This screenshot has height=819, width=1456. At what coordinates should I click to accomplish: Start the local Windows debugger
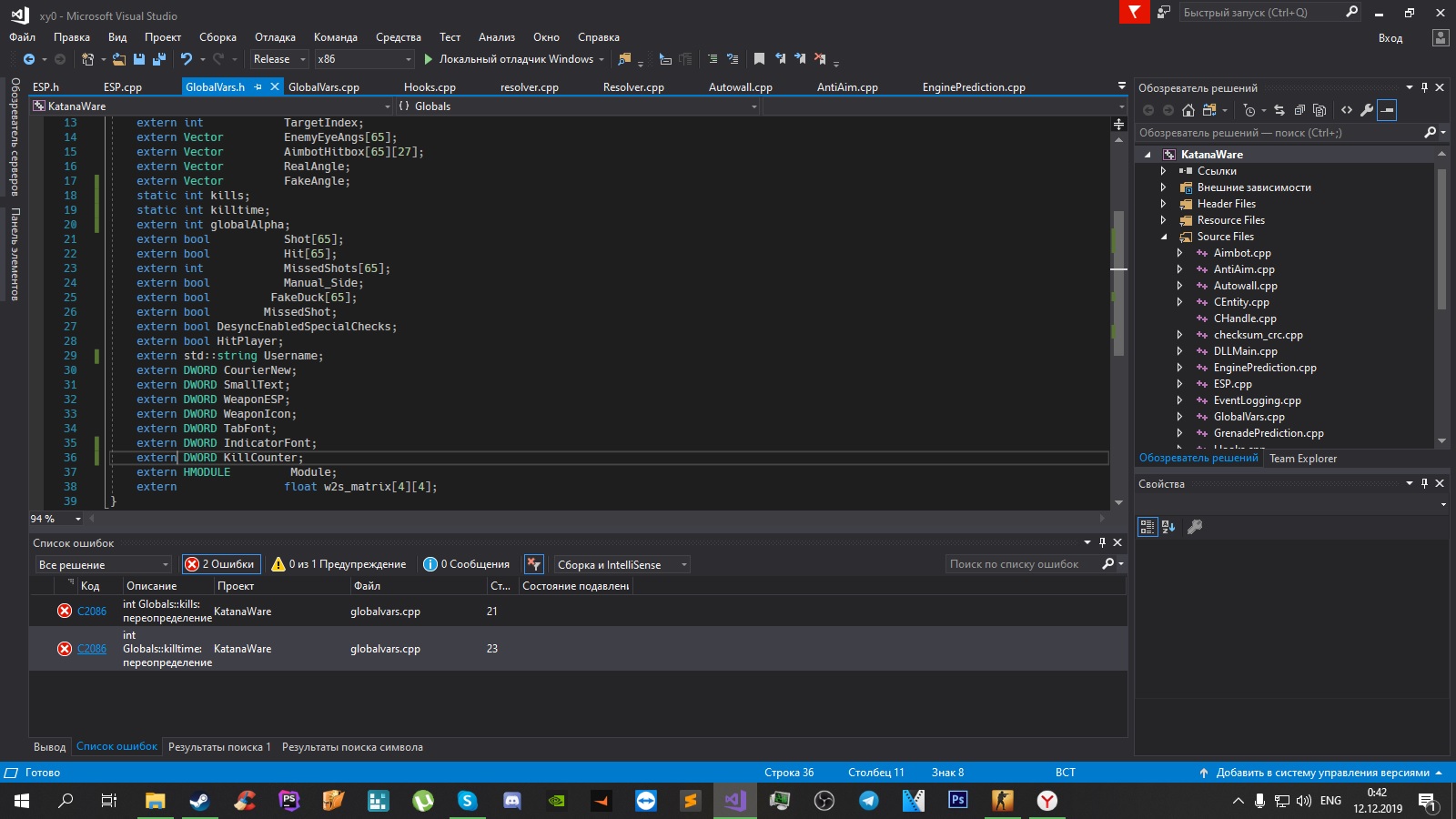tap(429, 59)
